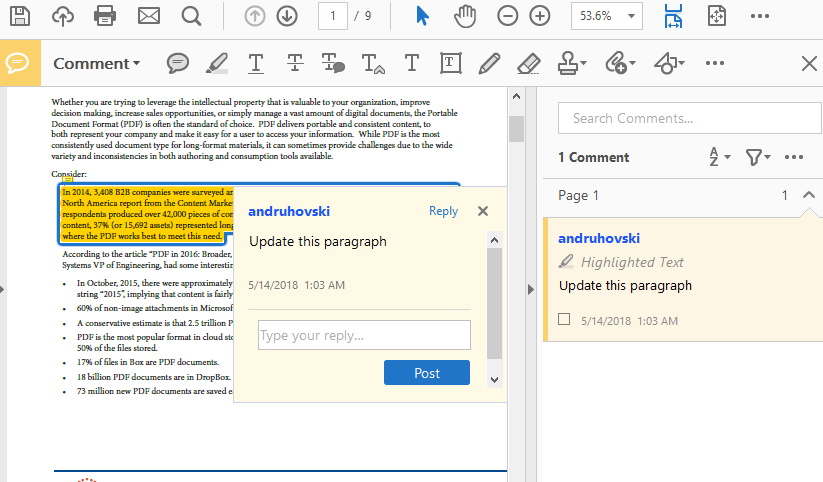Expand the left navigation pane arrow
823x482 pixels.
coord(3,289)
